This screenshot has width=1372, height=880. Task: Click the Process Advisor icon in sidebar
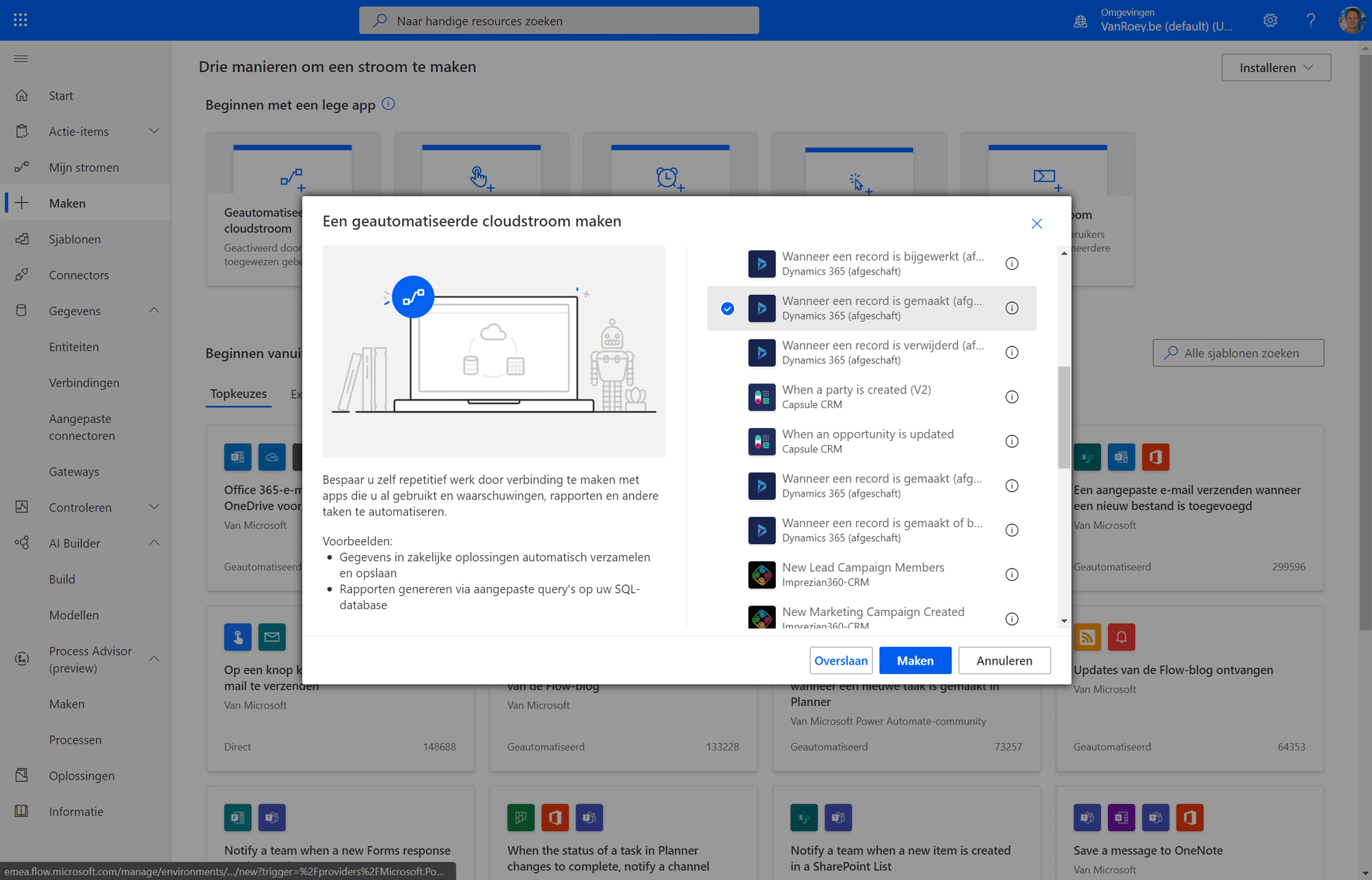pyautogui.click(x=22, y=658)
